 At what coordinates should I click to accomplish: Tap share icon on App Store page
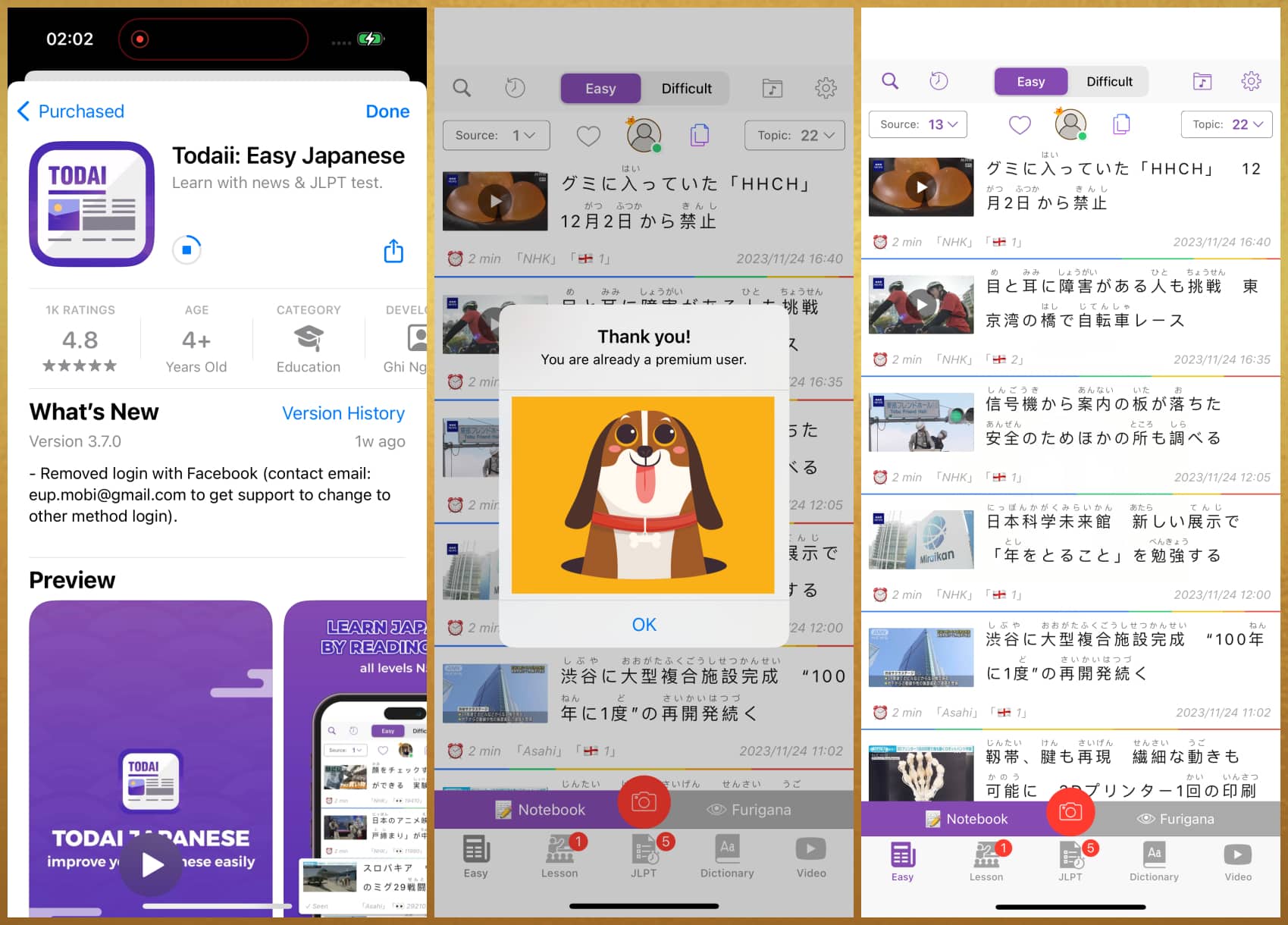(x=393, y=251)
